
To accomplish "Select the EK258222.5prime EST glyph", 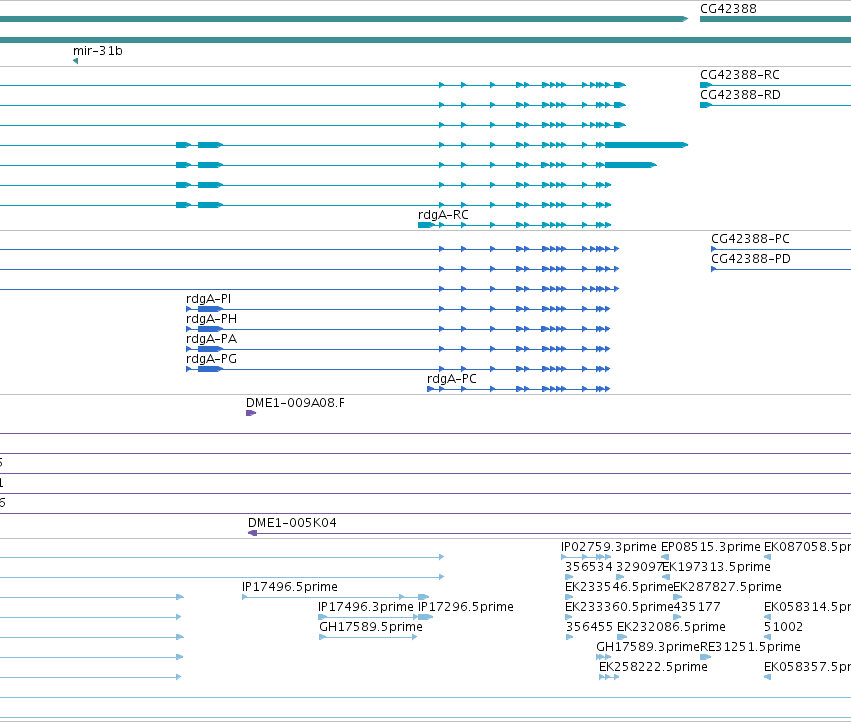I will tap(609, 677).
